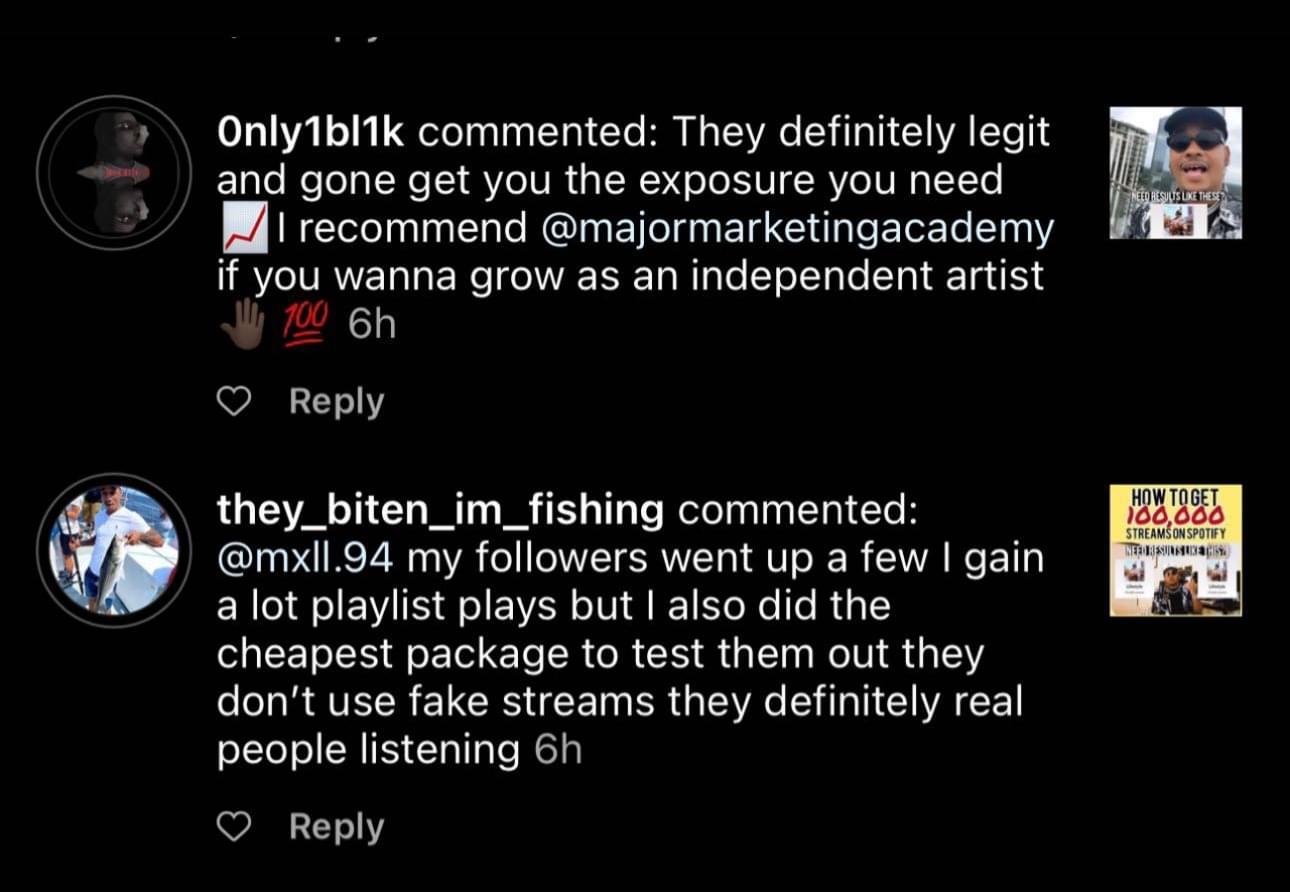The height and width of the screenshot is (892, 1290).
Task: Reply to they_biten_im_fishing's comment
Action: [336, 828]
